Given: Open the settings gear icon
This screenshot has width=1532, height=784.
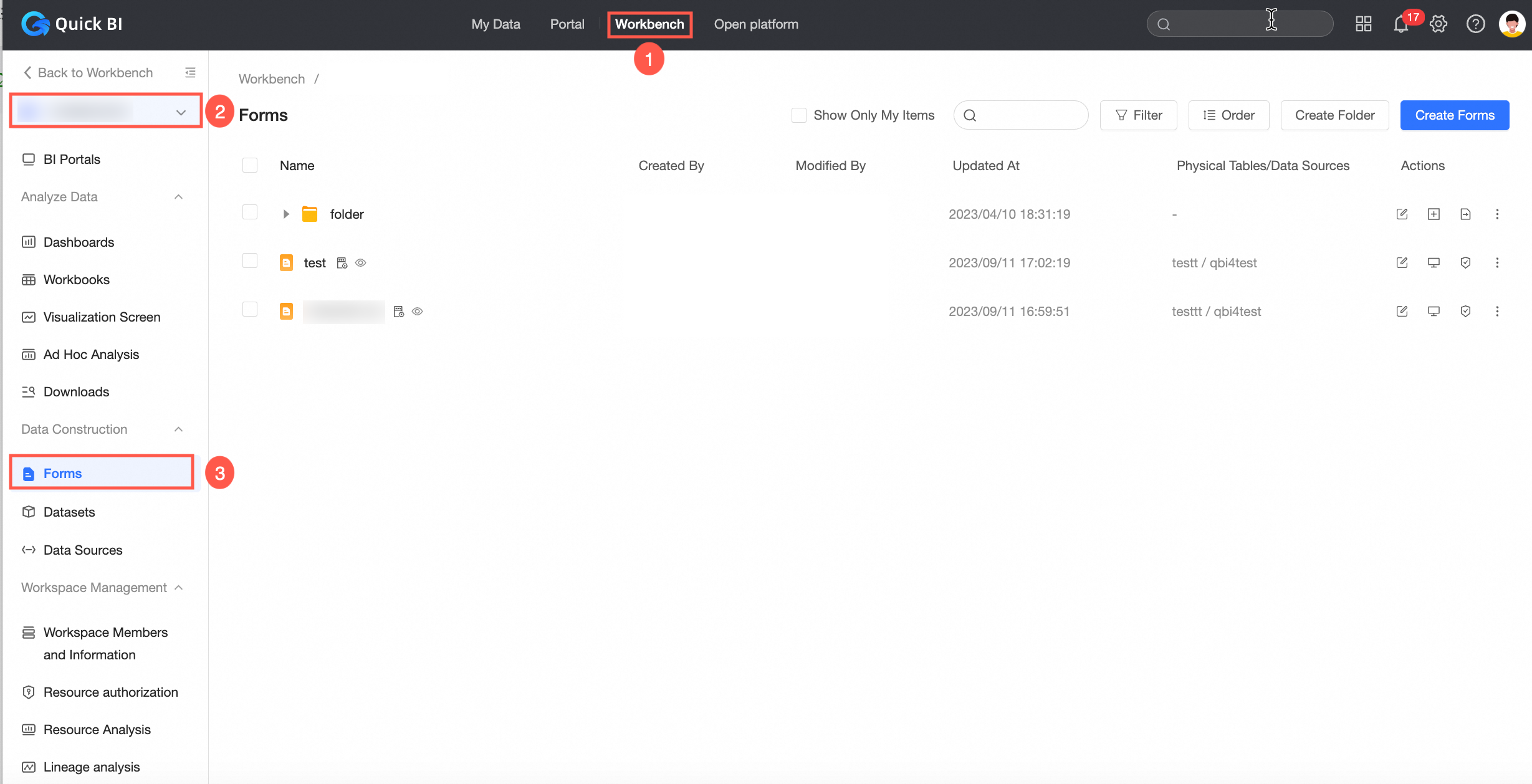Looking at the screenshot, I should [x=1439, y=24].
